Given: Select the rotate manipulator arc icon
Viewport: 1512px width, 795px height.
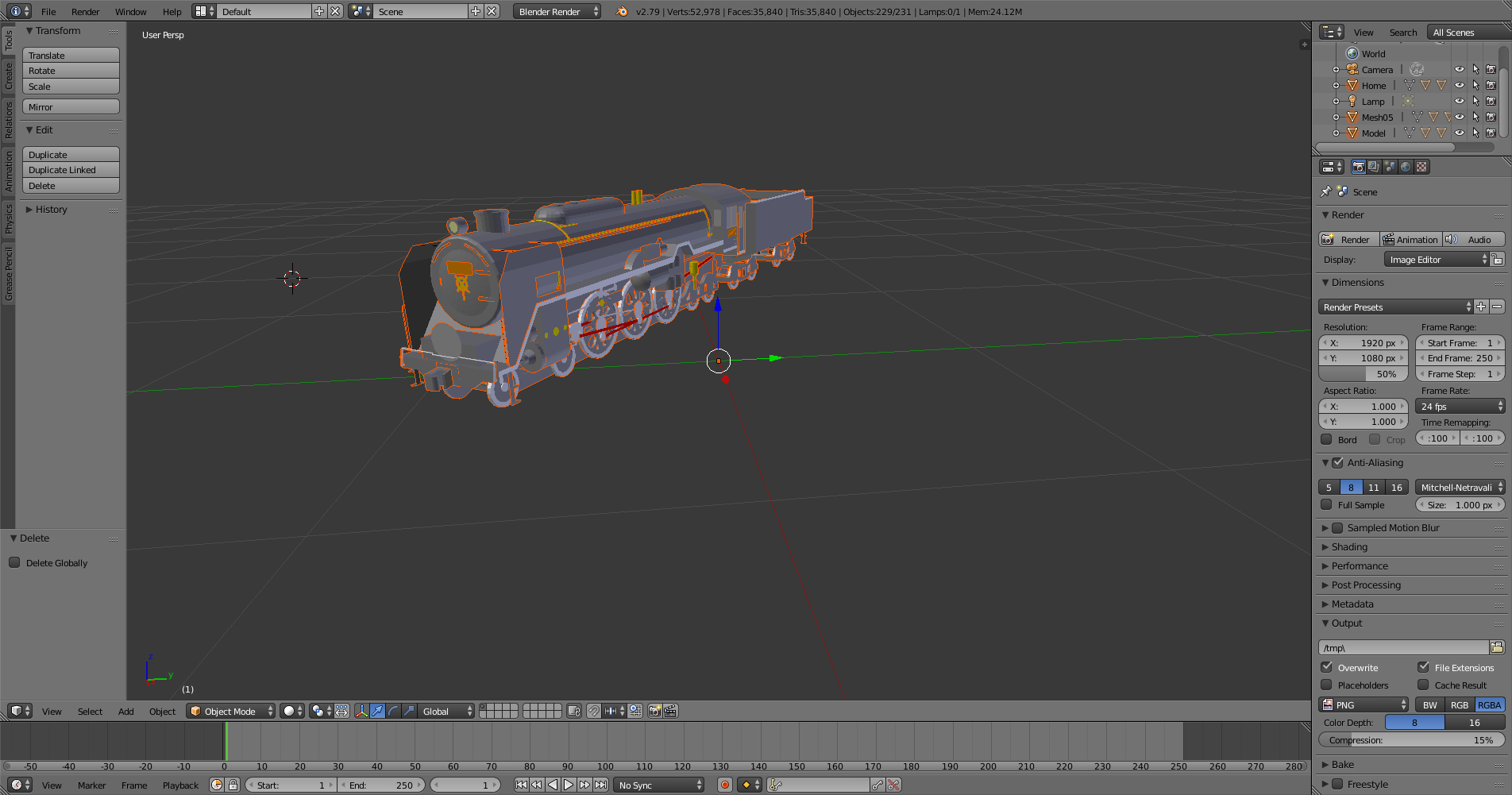Looking at the screenshot, I should click(x=393, y=711).
